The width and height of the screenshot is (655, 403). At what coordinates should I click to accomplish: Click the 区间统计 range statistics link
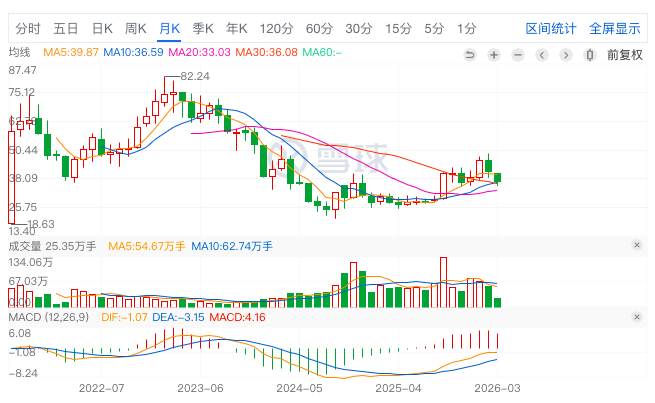click(551, 28)
